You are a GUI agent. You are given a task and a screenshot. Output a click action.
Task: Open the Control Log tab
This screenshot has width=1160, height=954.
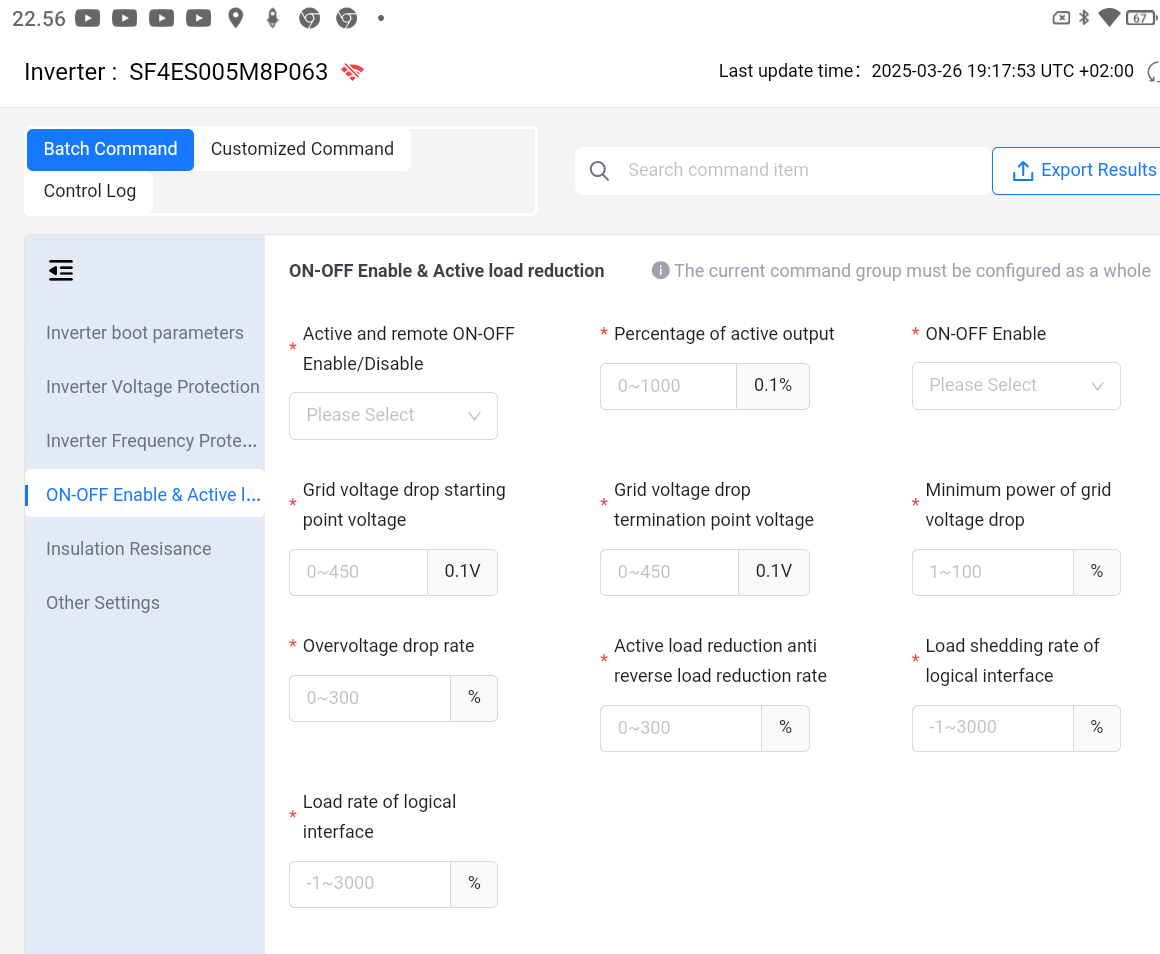[x=90, y=191]
